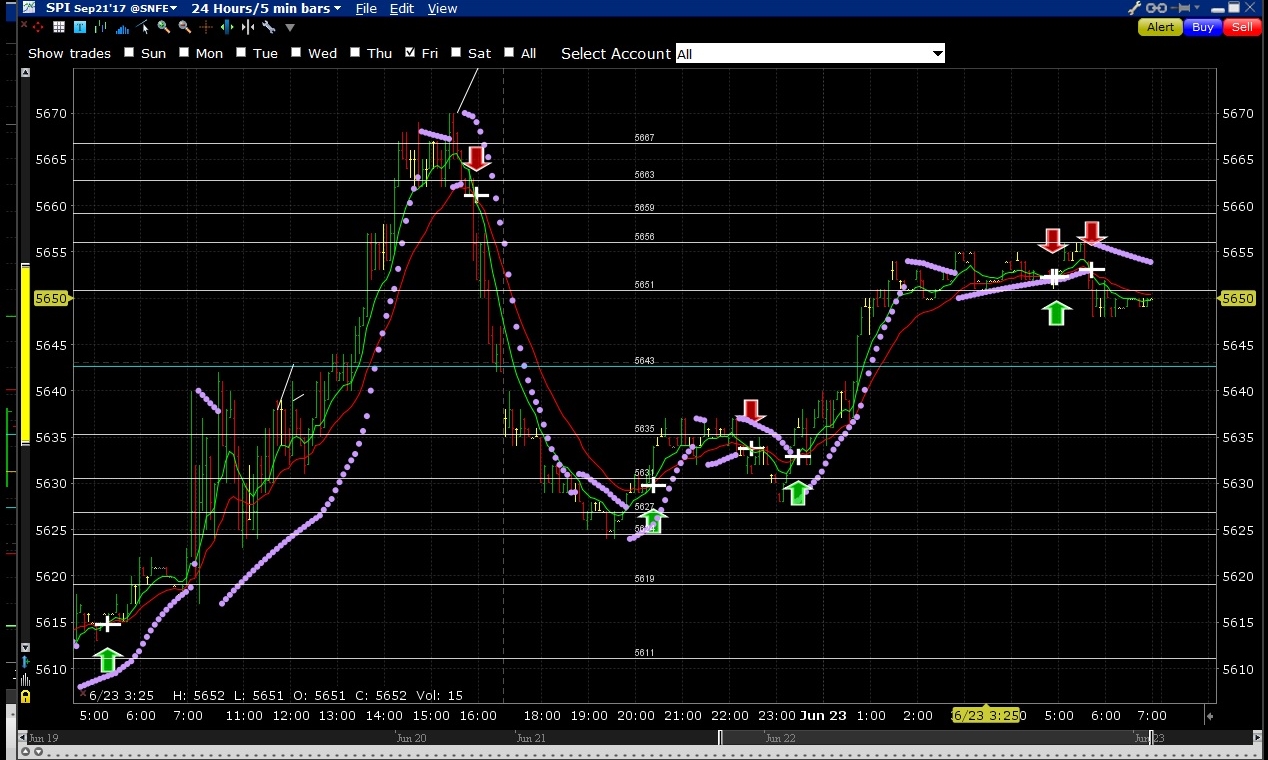
Task: Click the chain link grouping icon
Action: click(1156, 8)
